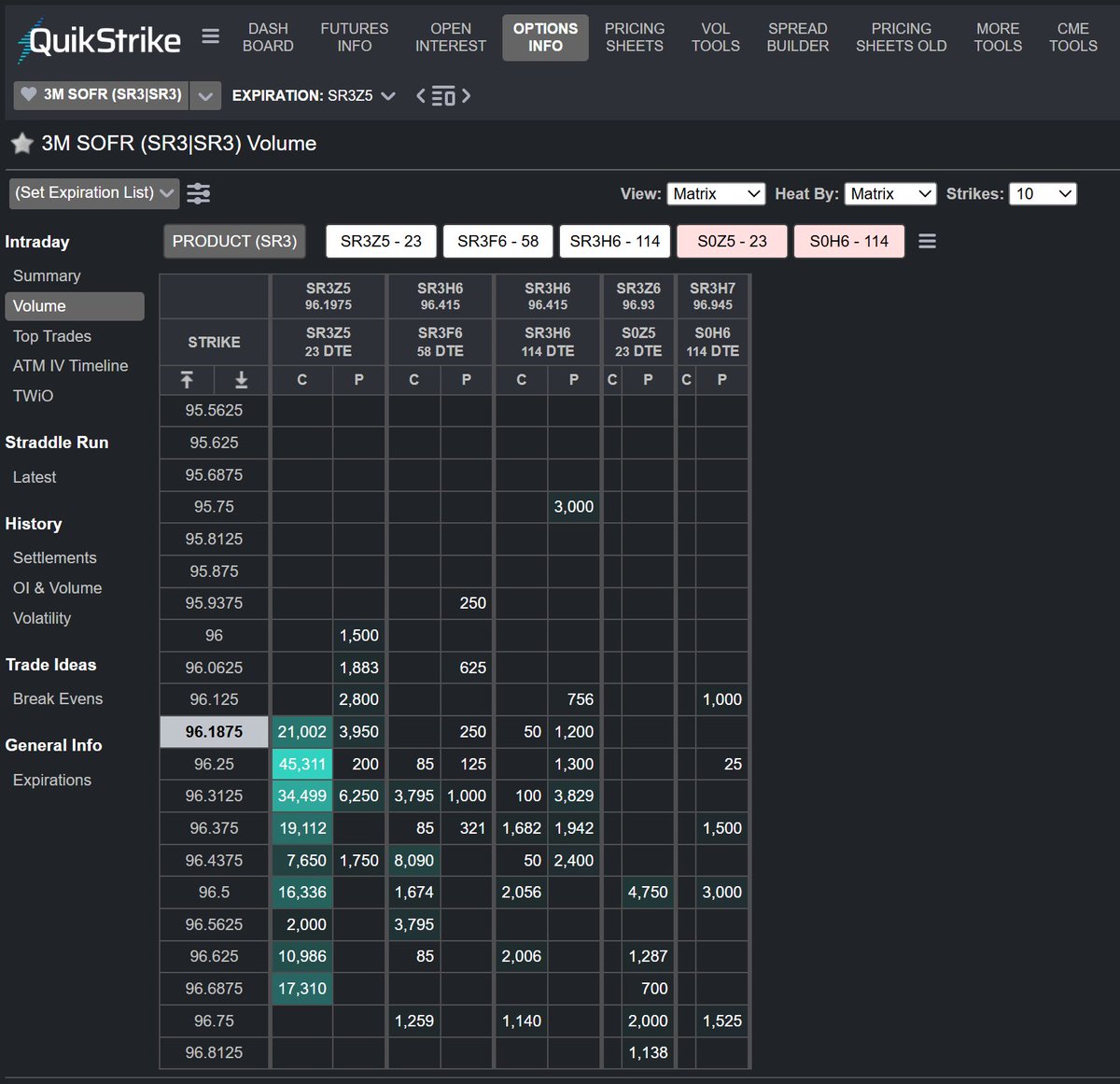Open the Strikes count dropdown
The image size is (1120, 1084).
(x=1043, y=193)
